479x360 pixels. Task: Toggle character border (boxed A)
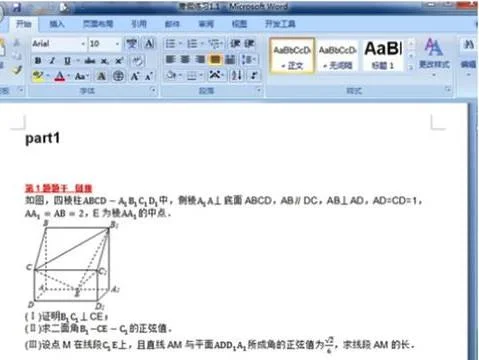(x=149, y=44)
